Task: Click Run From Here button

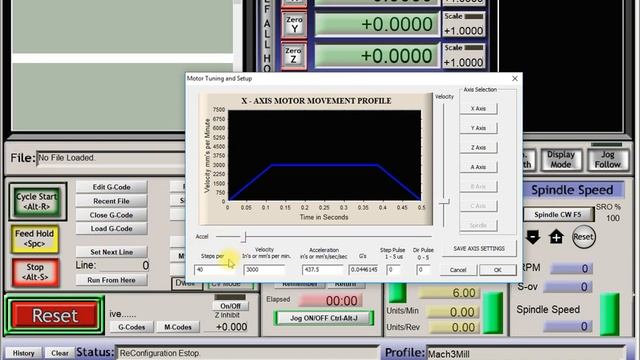Action: [x=111, y=280]
